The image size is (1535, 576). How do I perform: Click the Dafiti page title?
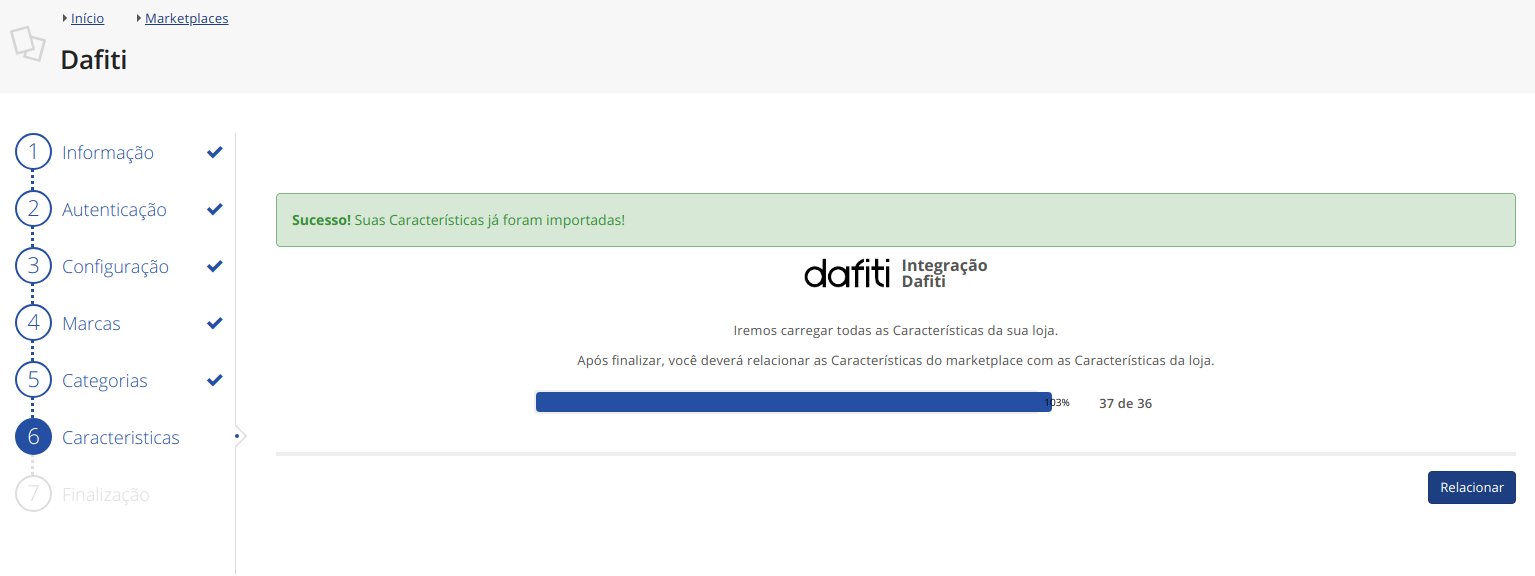[x=94, y=60]
